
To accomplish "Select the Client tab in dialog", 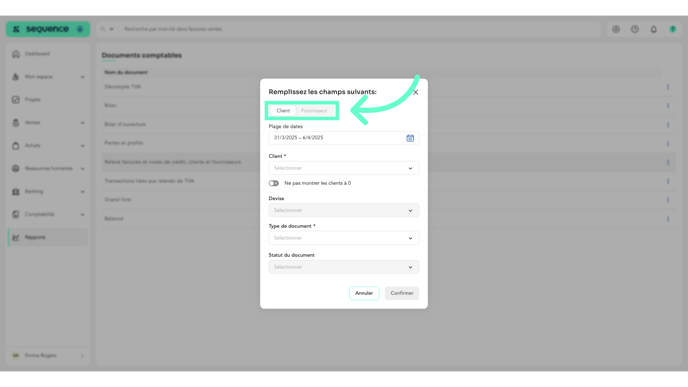I will pos(283,111).
